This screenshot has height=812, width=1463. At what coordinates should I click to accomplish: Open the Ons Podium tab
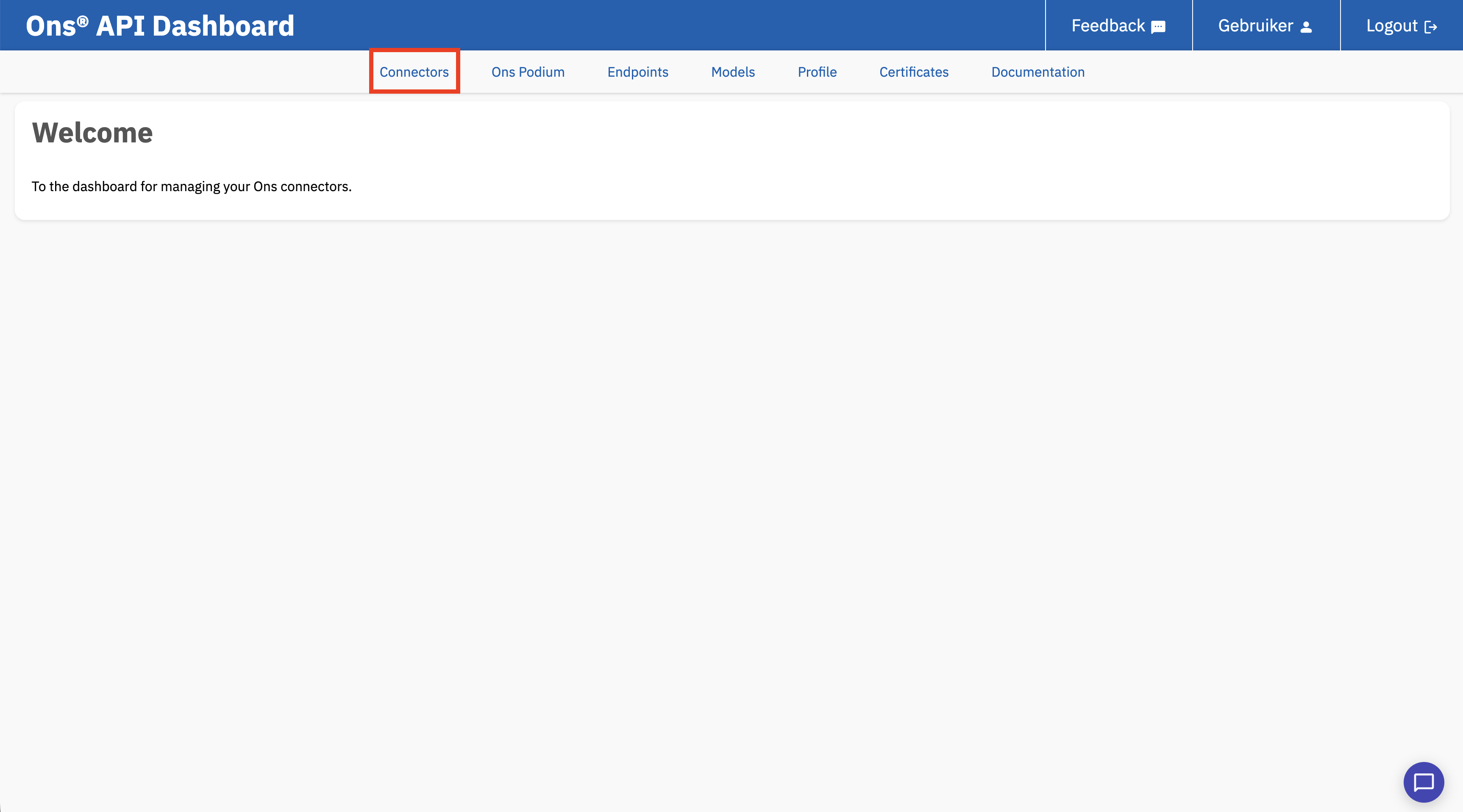click(x=528, y=72)
